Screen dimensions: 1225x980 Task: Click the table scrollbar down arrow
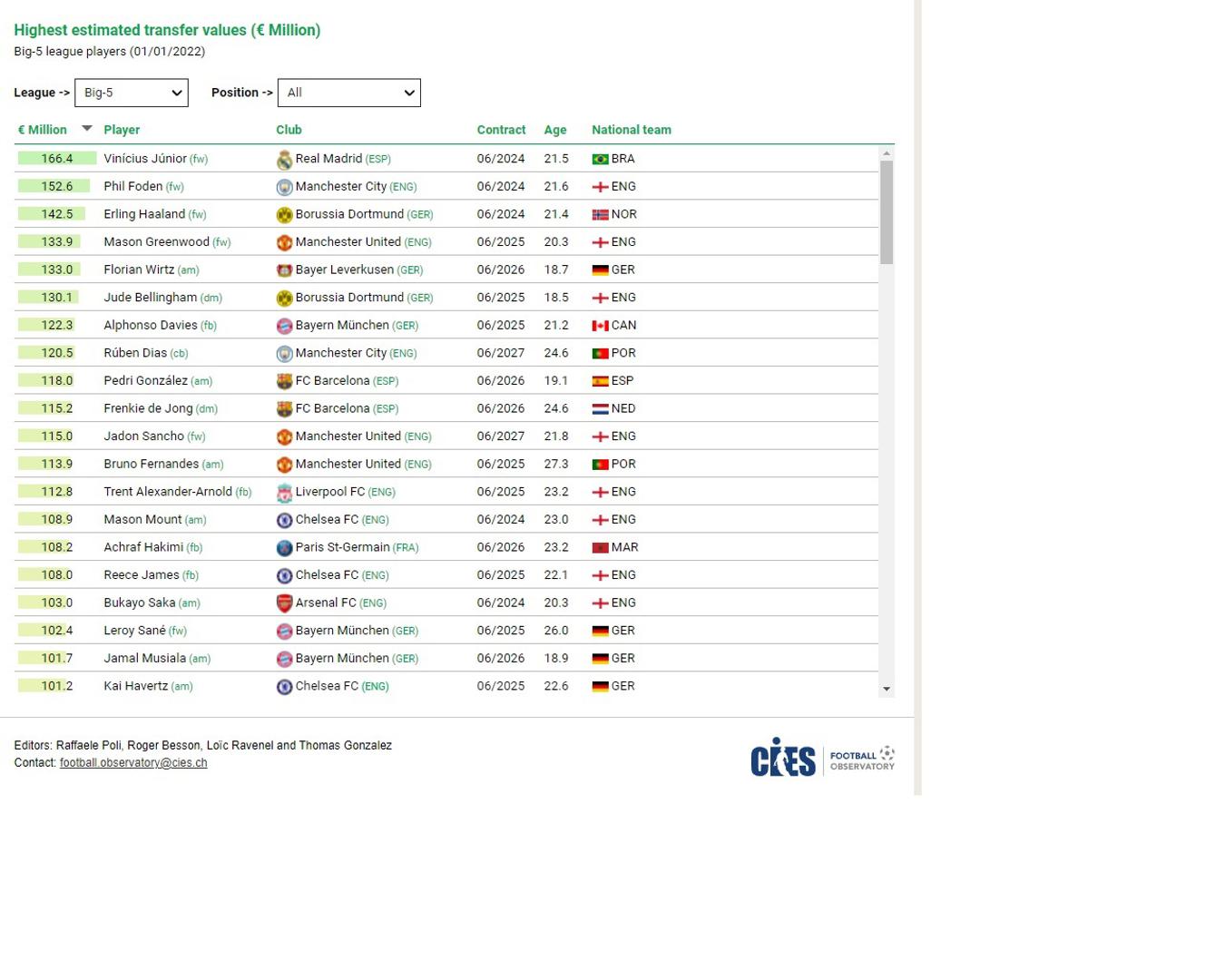point(887,690)
